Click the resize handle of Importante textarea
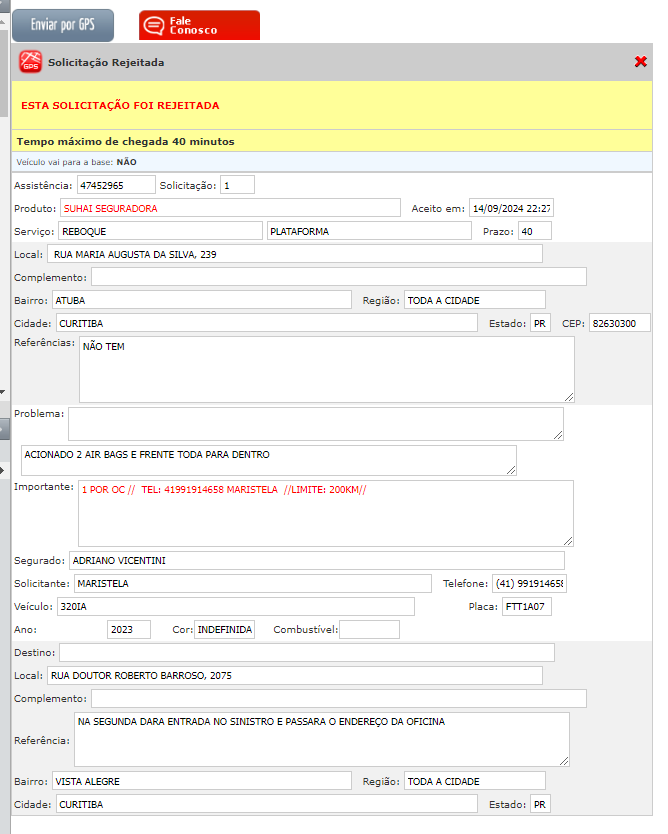The height and width of the screenshot is (834, 668). point(568,540)
